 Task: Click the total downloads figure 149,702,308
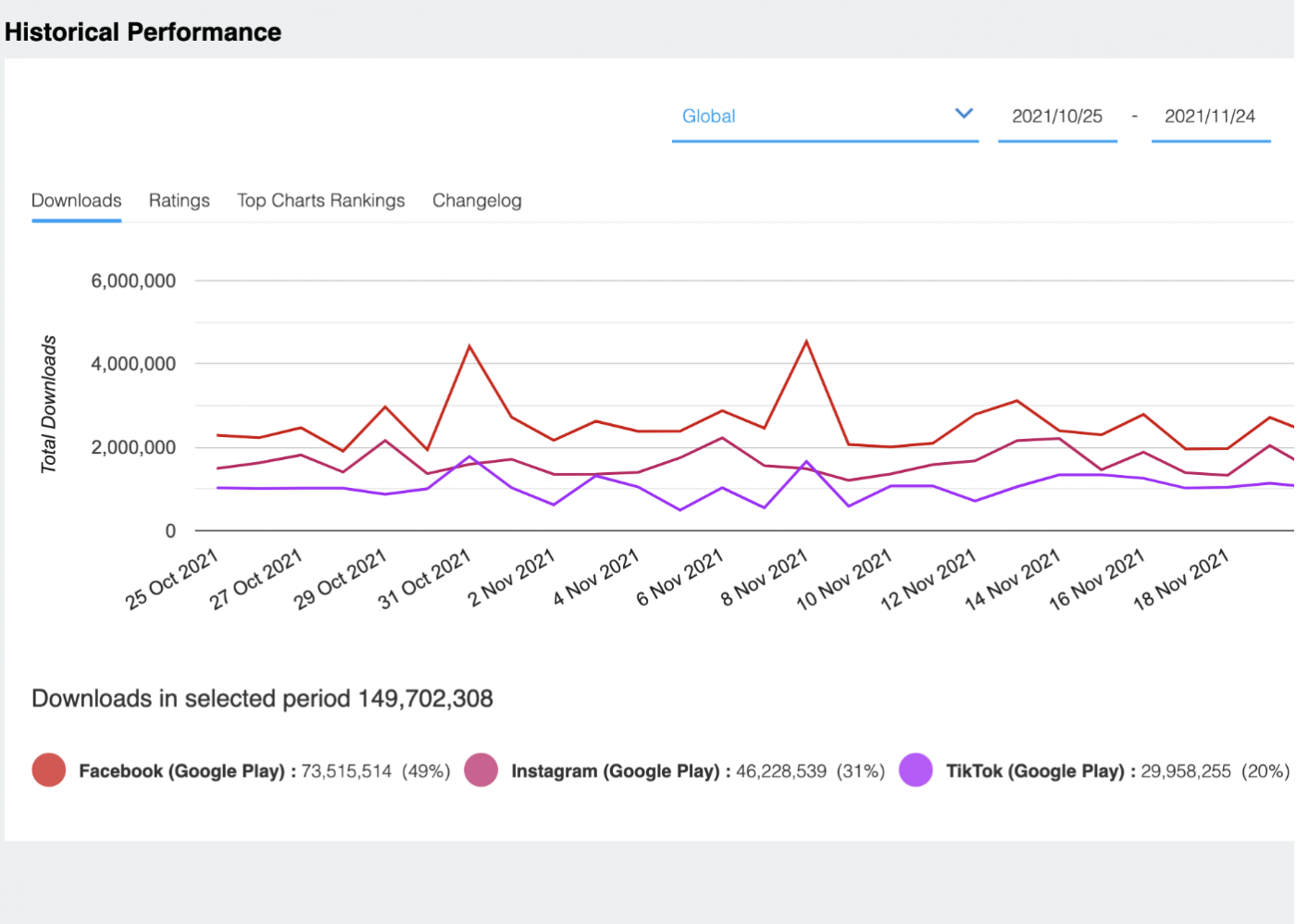click(424, 698)
